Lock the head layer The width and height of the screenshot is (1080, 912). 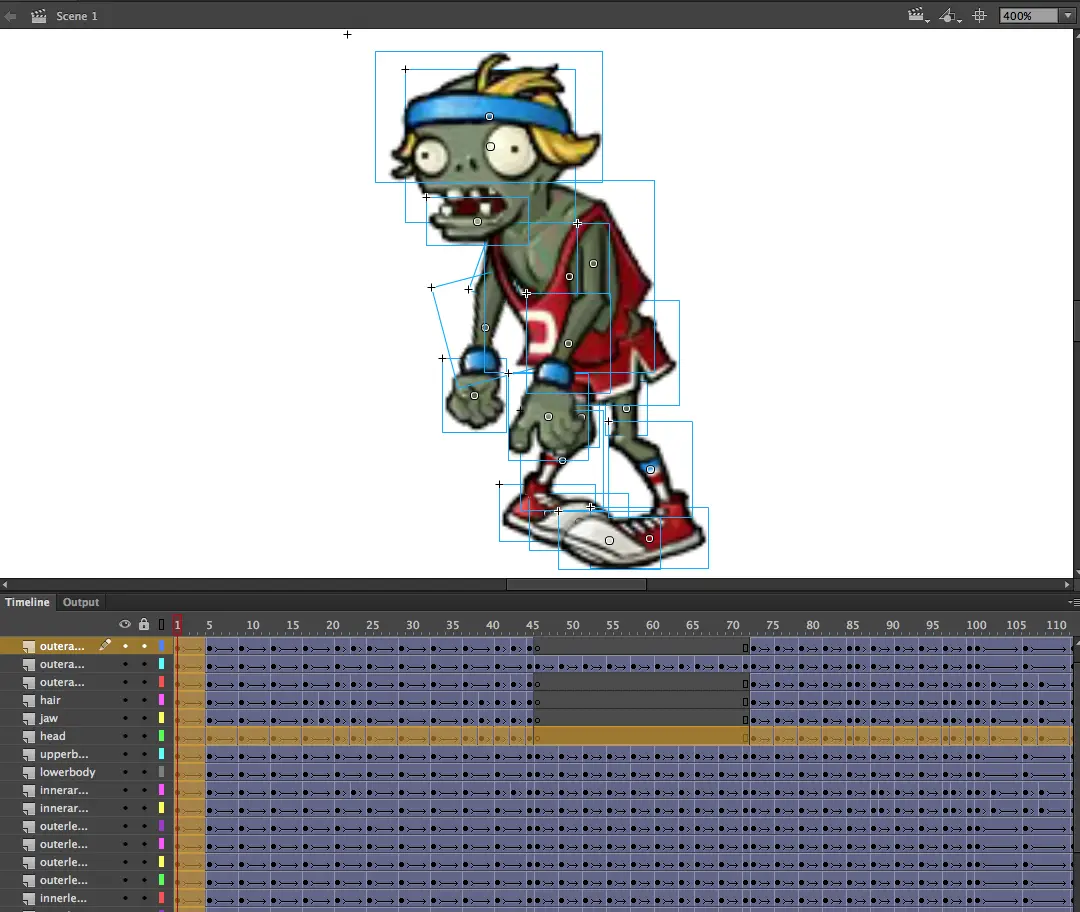tap(144, 736)
